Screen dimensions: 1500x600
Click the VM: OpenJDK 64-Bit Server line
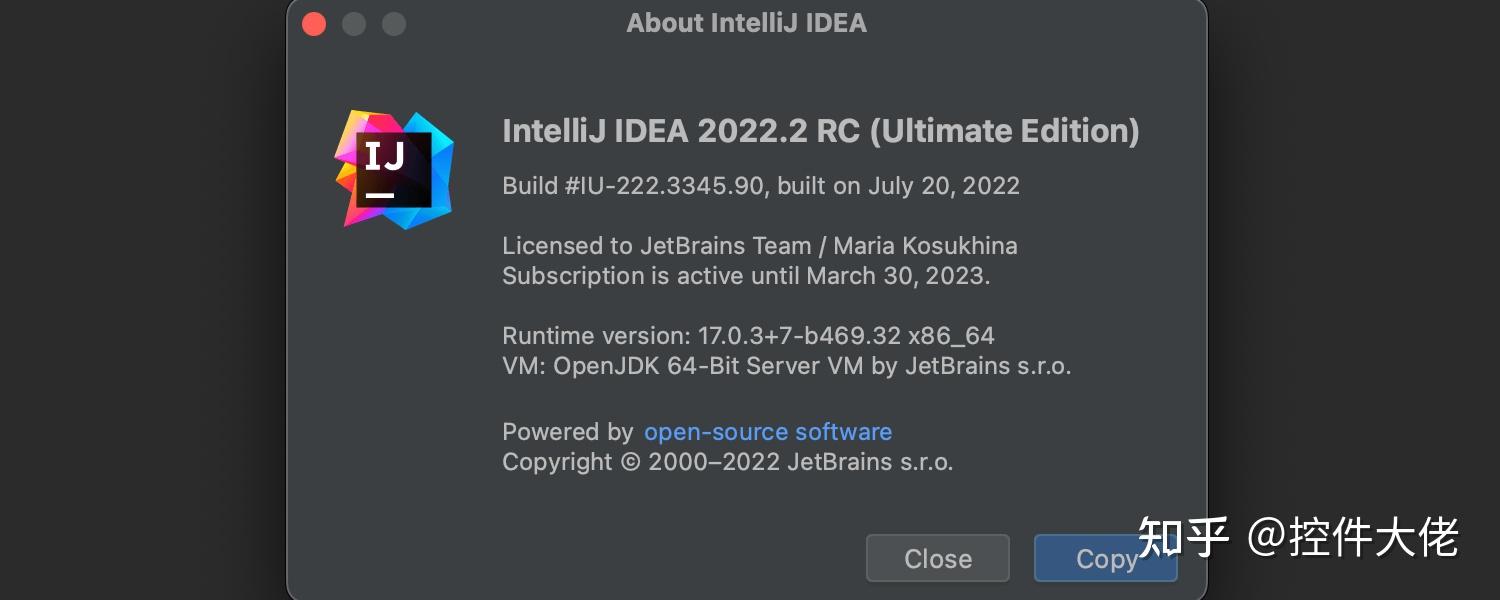point(786,366)
